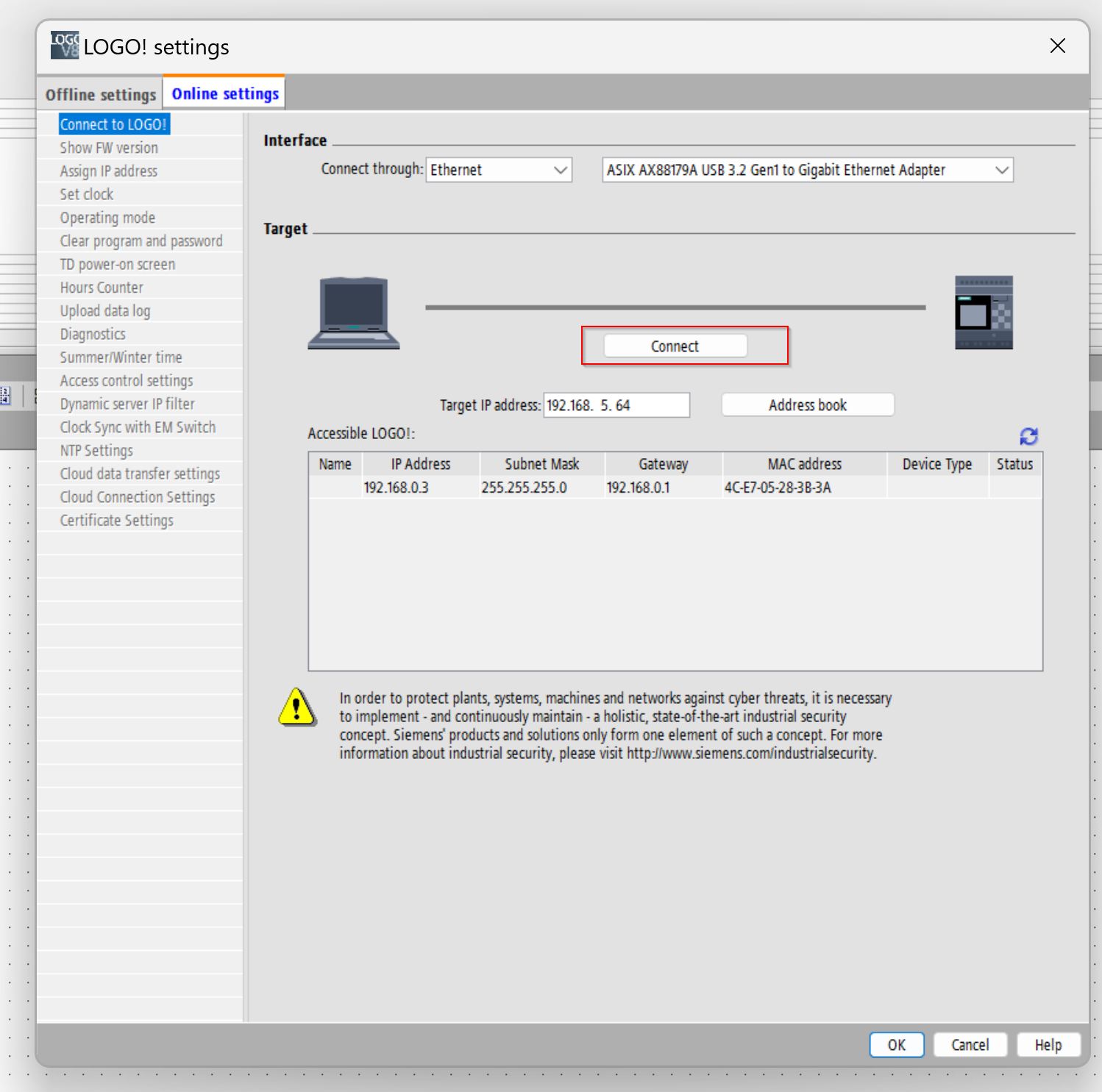Click the MAC address column header
1102x1092 pixels.
tap(805, 464)
